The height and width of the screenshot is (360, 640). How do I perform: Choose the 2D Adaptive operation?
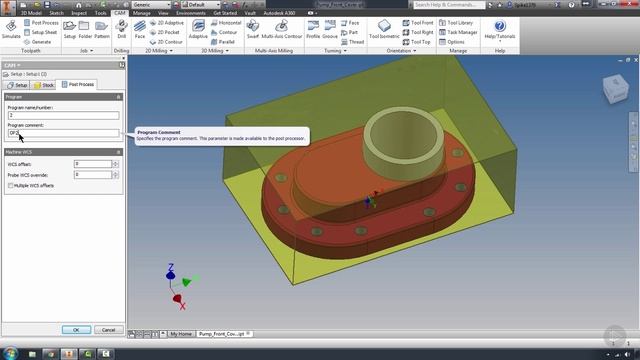pyautogui.click(x=167, y=23)
